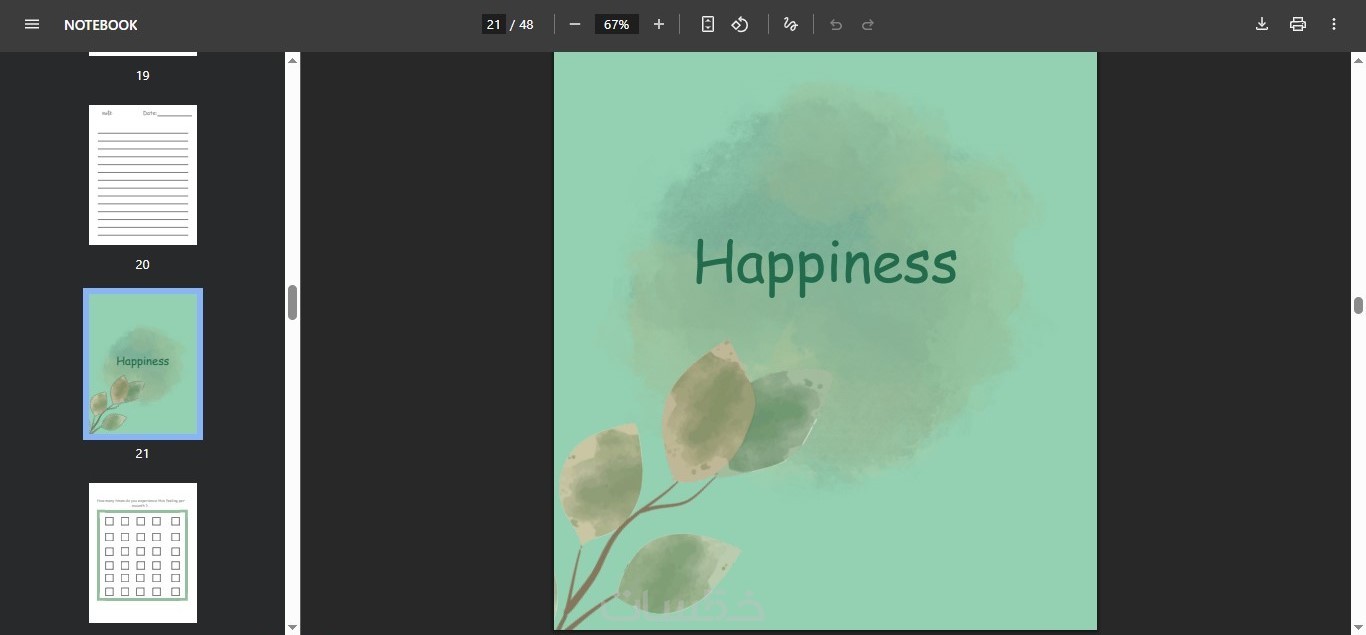Open the more actions three-dot menu
The height and width of the screenshot is (635, 1366).
(1334, 24)
